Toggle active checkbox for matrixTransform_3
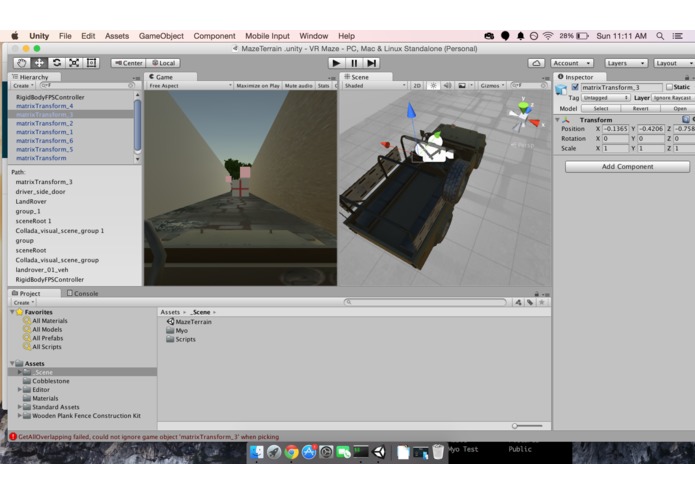695x494 pixels. coord(575,87)
